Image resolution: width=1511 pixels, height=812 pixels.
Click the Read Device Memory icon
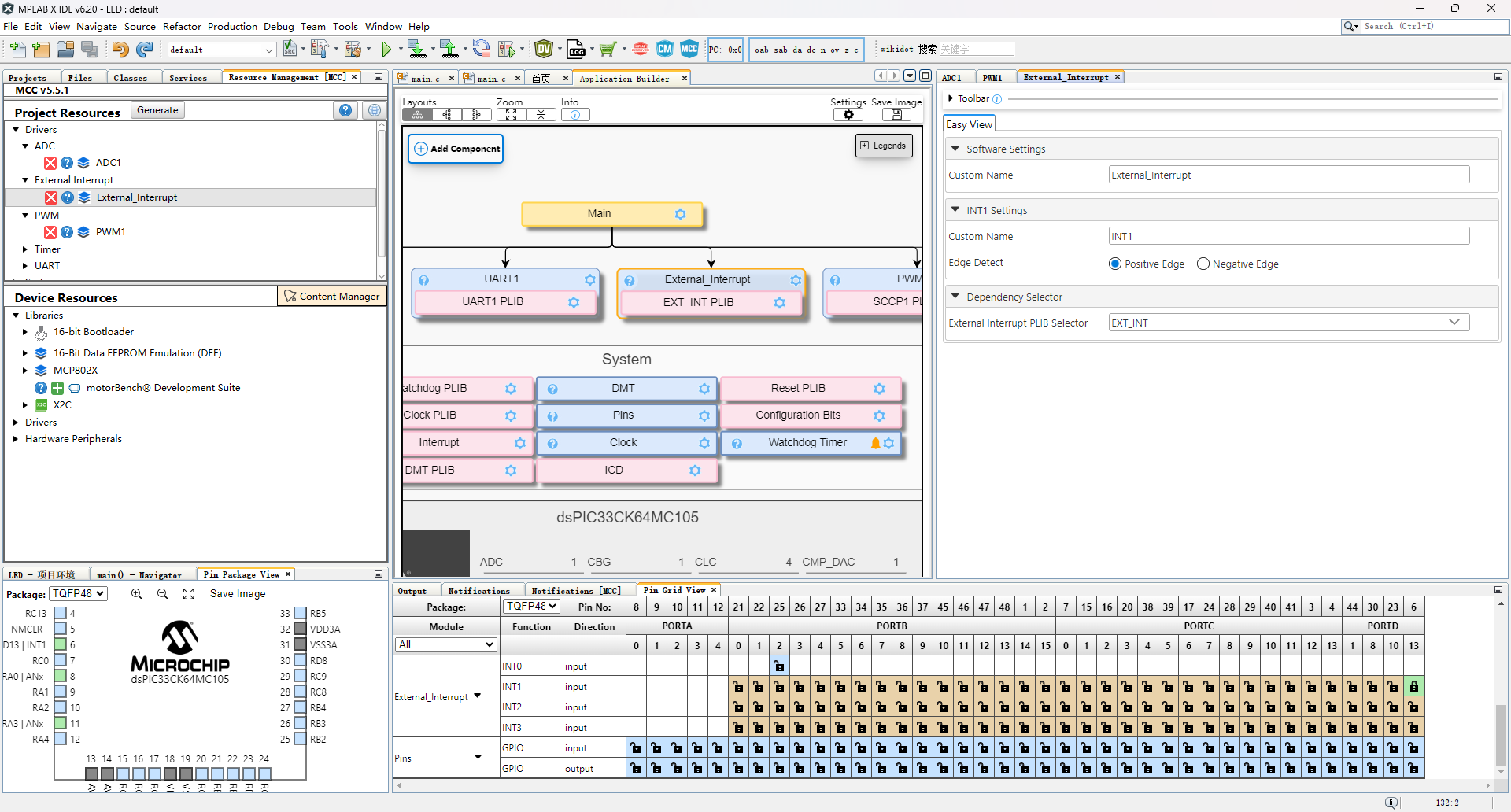449,50
